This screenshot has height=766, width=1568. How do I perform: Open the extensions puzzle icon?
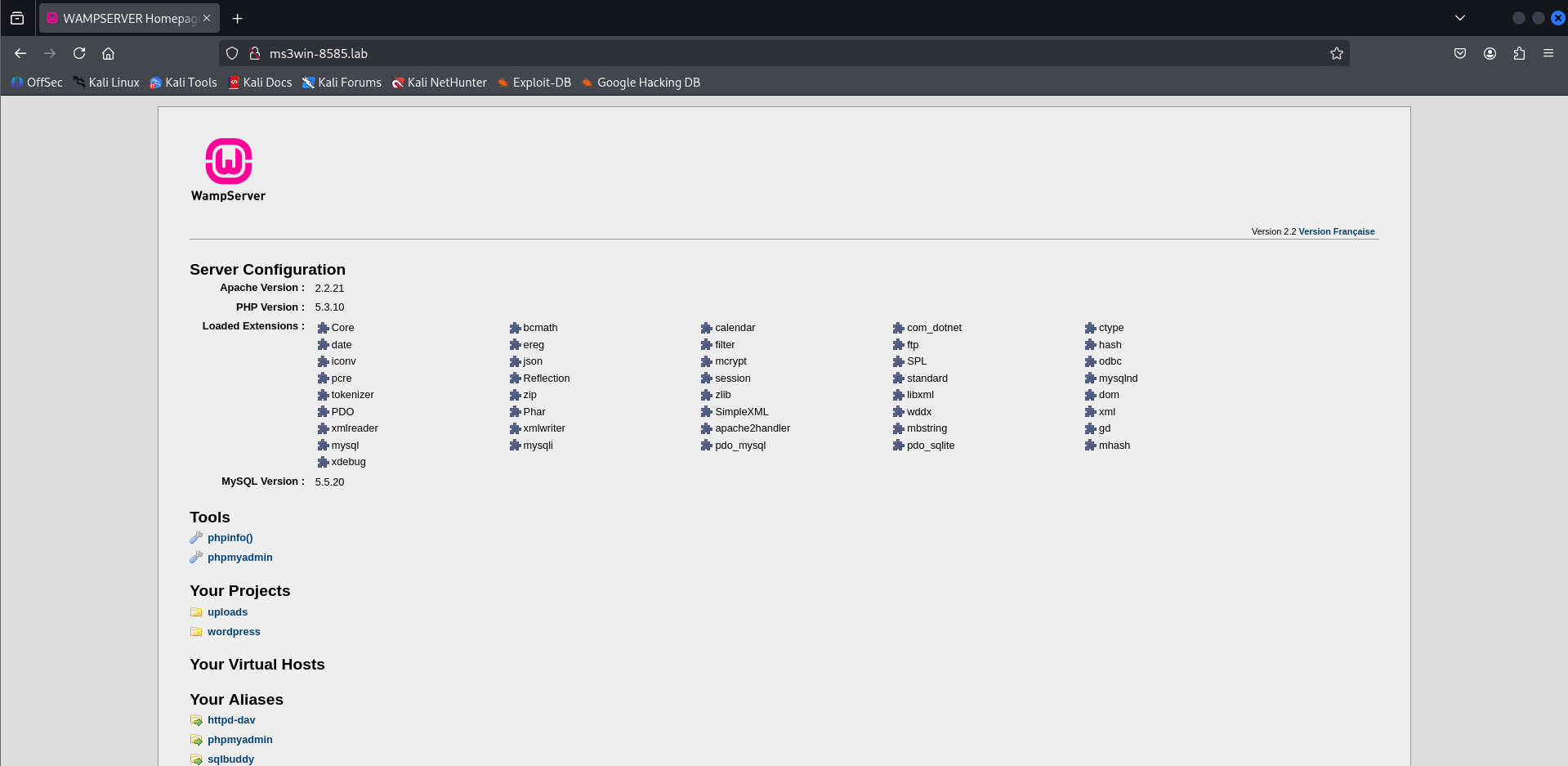click(x=1519, y=53)
